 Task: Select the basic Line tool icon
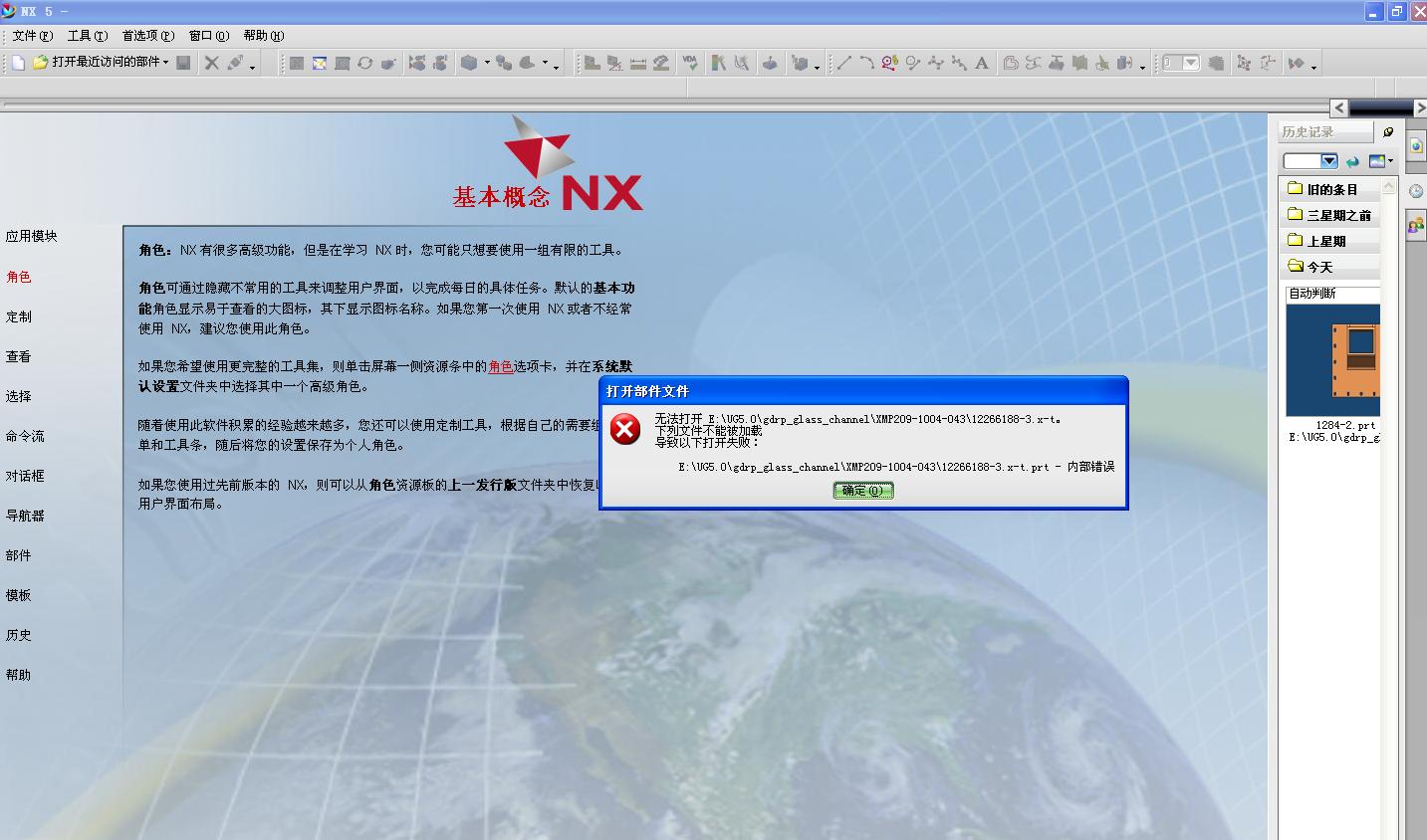tap(843, 63)
